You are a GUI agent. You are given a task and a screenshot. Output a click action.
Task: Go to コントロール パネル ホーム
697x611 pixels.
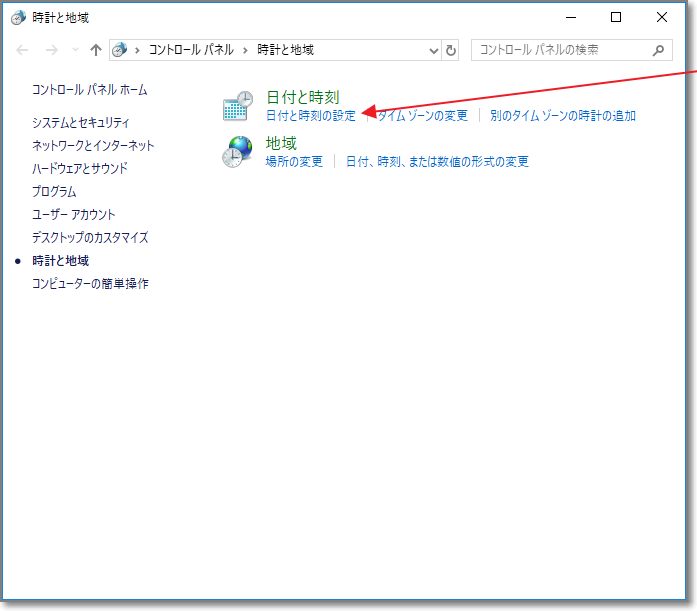pyautogui.click(x=89, y=90)
